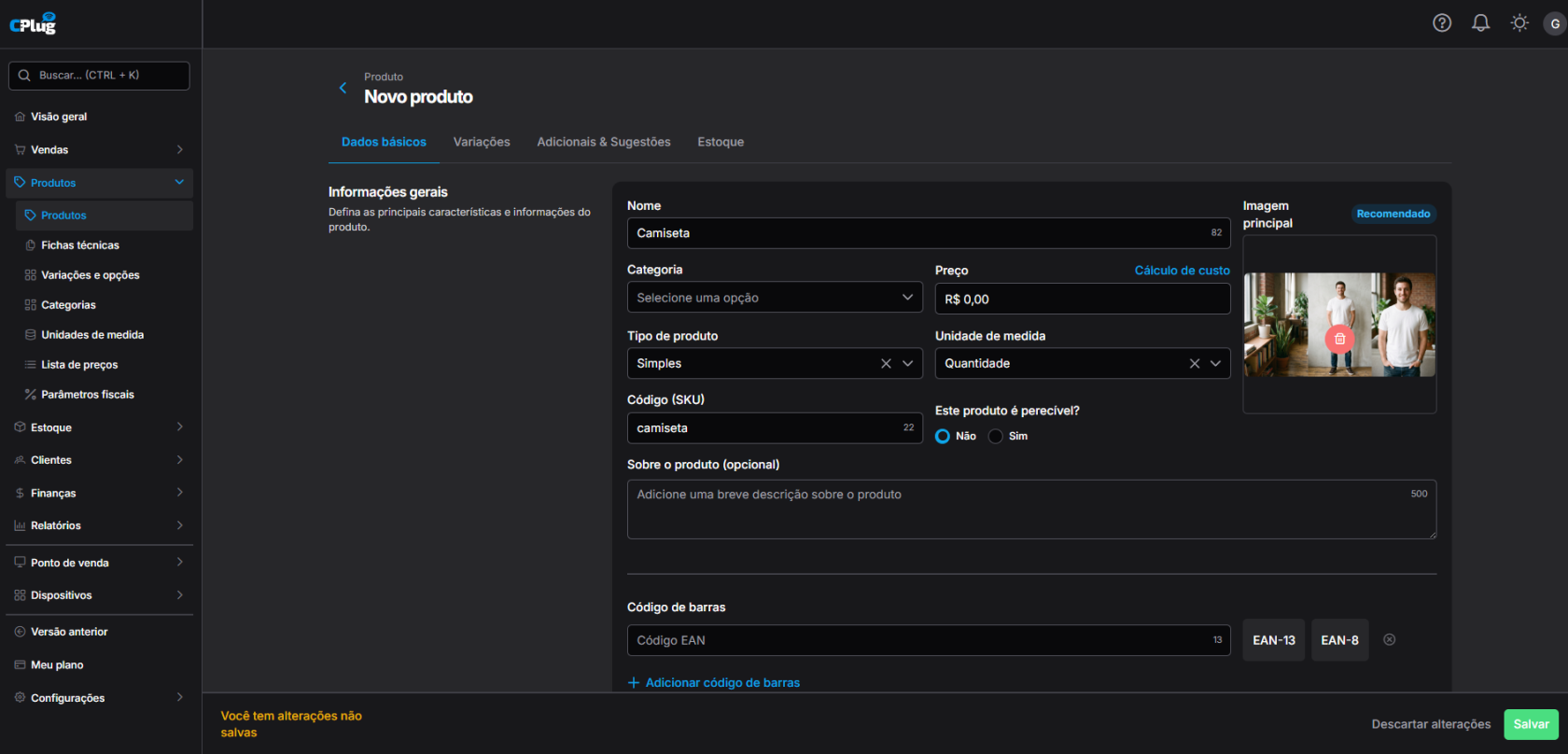
Task: Click the Parâmetros fiscais percent icon
Action: click(31, 395)
